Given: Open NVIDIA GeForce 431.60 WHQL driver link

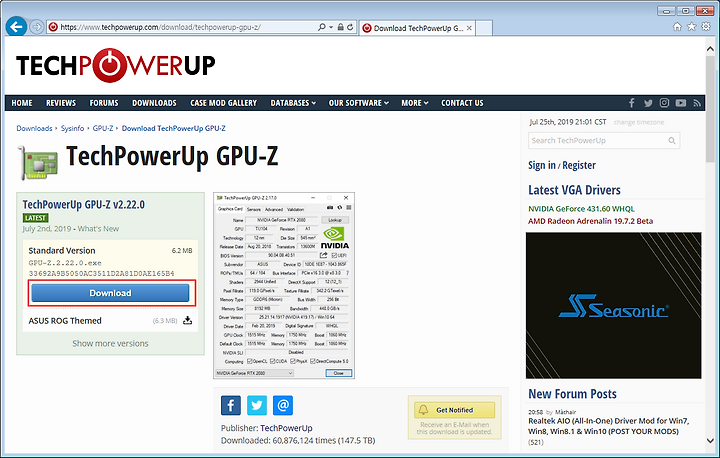Looking at the screenshot, I should [x=581, y=209].
